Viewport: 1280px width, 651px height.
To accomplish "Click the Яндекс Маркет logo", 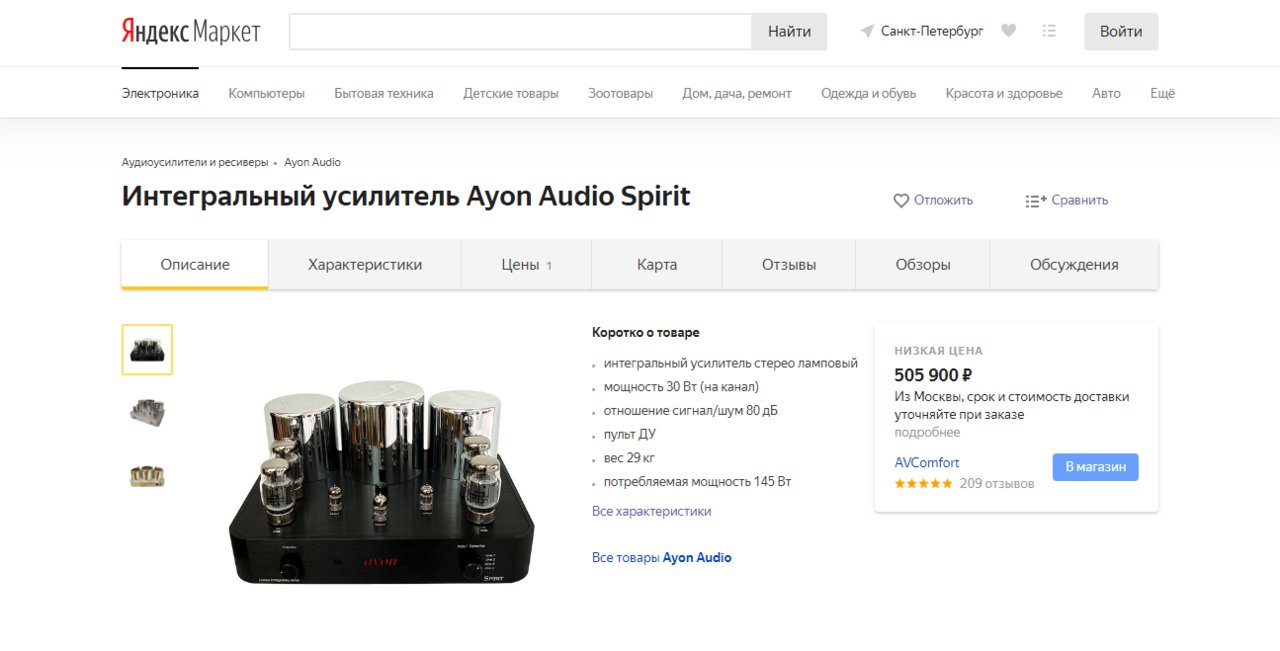I will 191,32.
